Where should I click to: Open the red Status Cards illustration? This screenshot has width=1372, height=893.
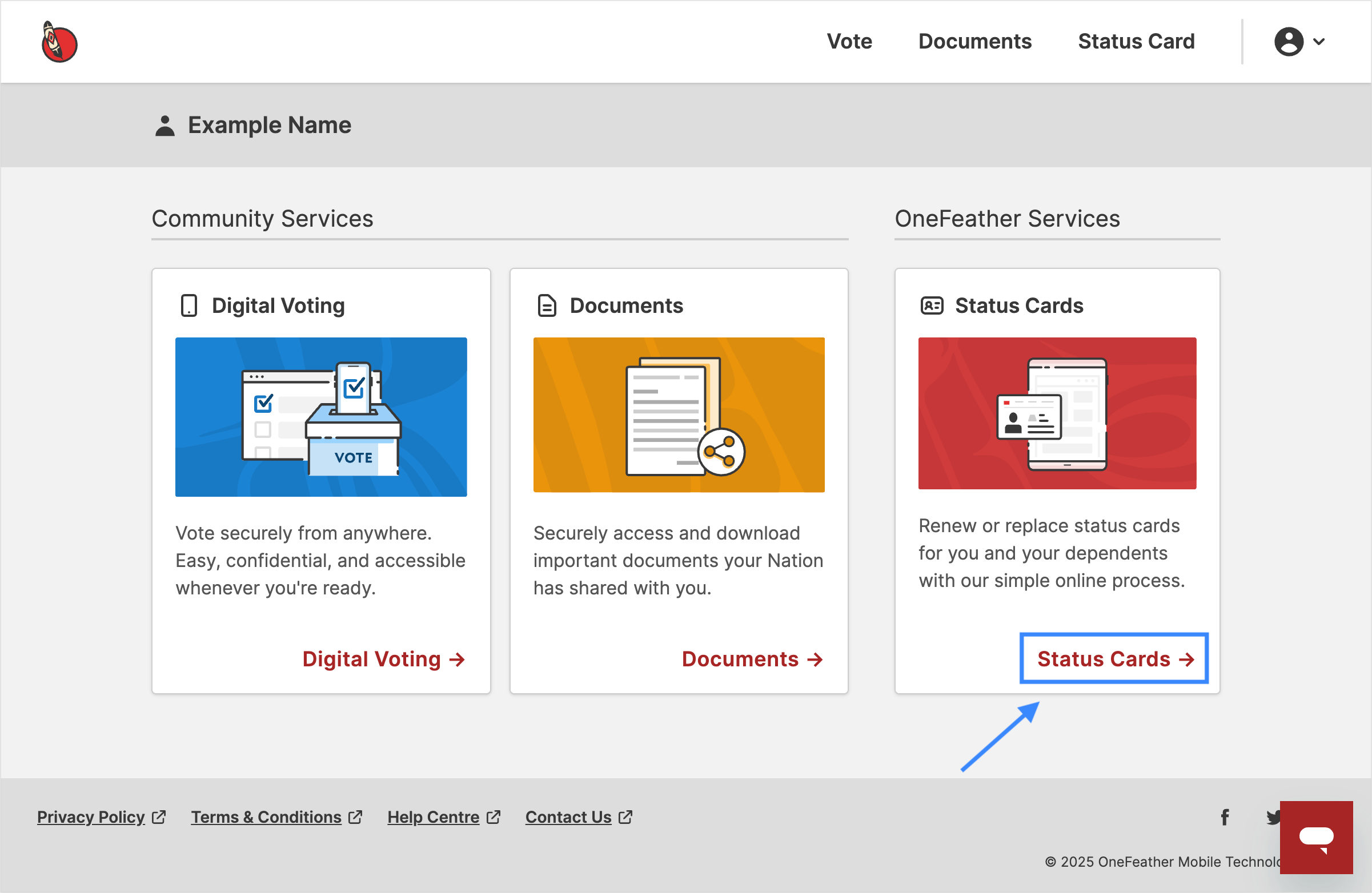pyautogui.click(x=1057, y=413)
